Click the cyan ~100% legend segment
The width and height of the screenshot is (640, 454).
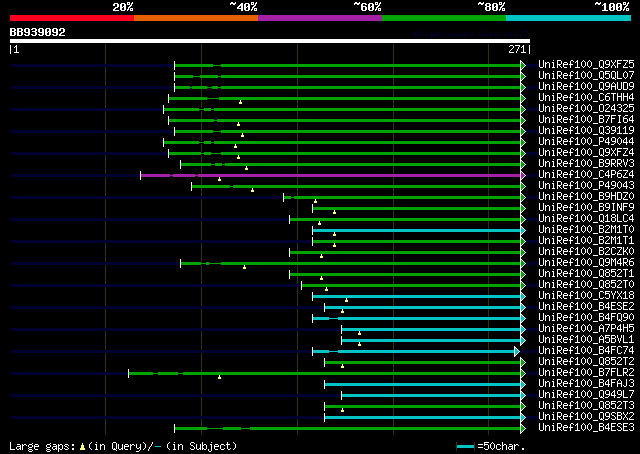click(569, 18)
